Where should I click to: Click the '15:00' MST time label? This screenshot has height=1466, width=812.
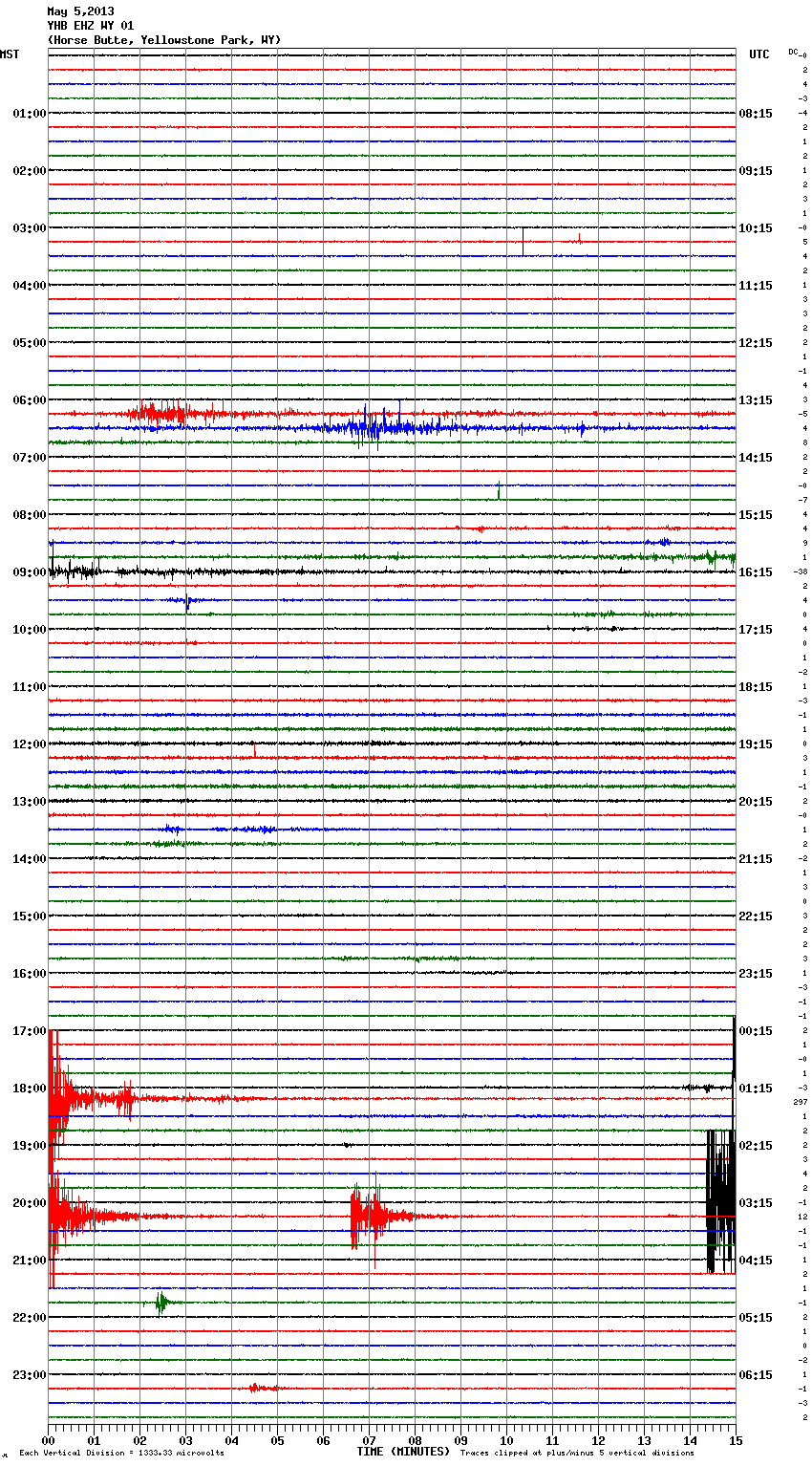(30, 916)
